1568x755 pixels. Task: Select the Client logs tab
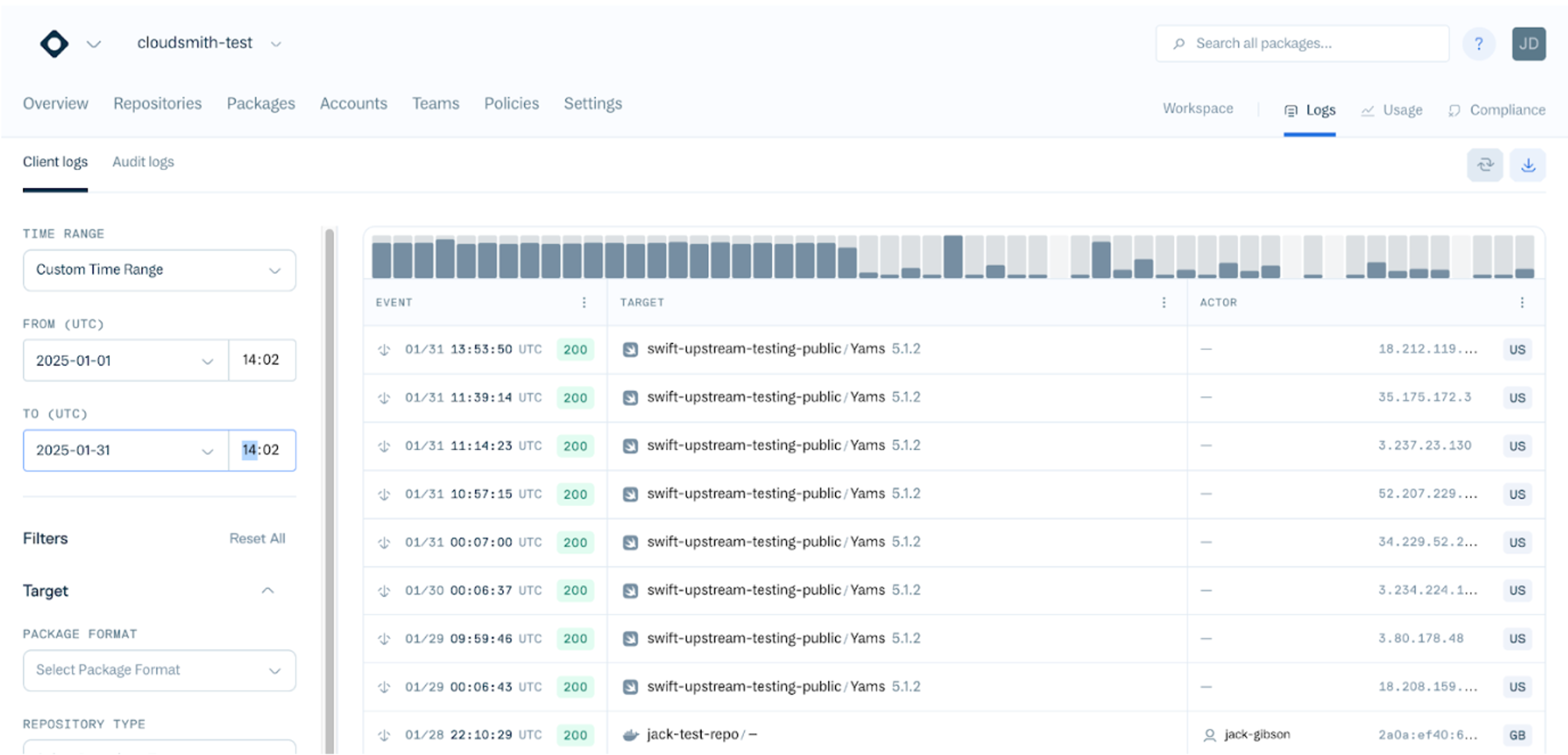(x=55, y=162)
